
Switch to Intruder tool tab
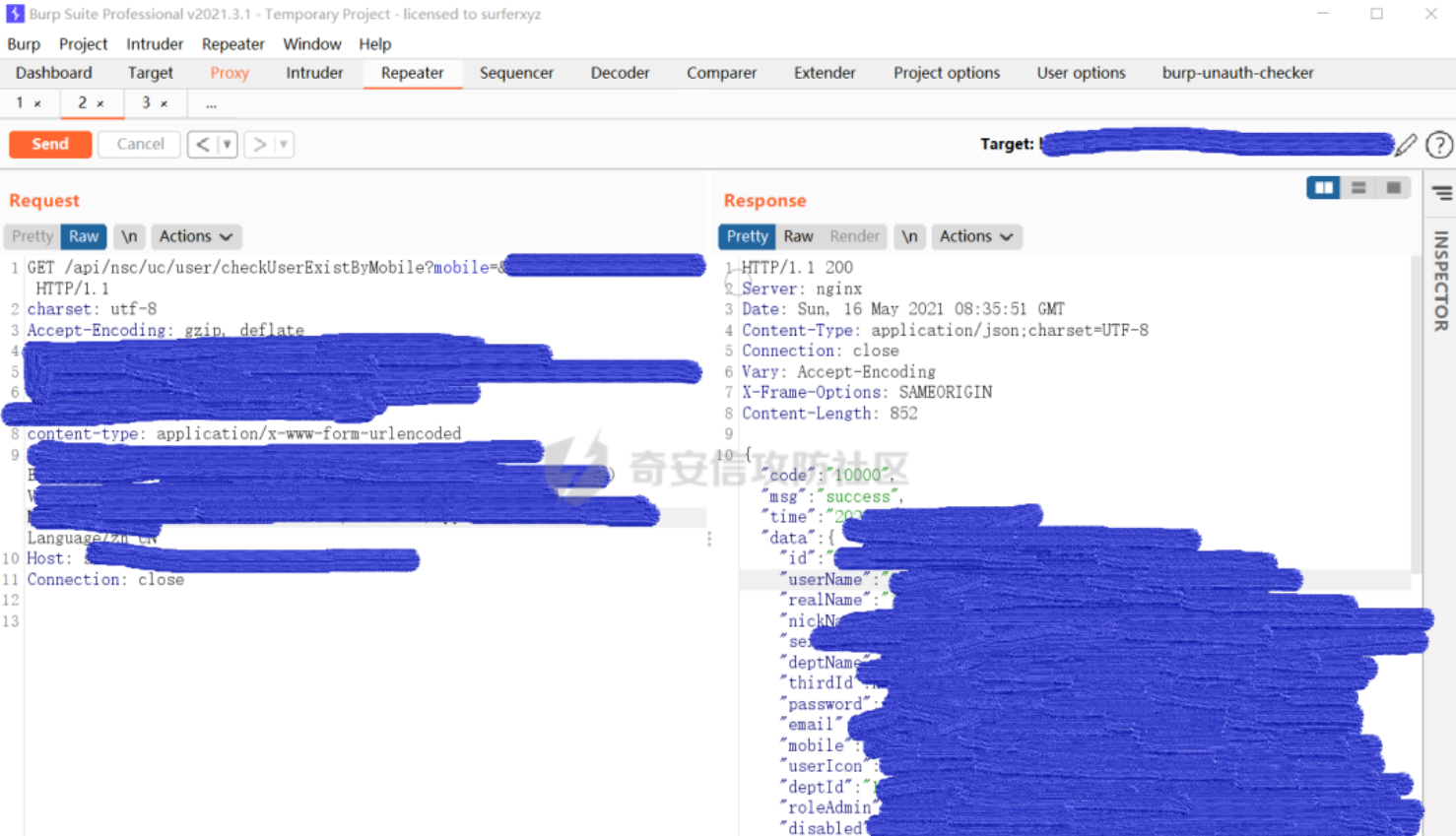click(314, 73)
